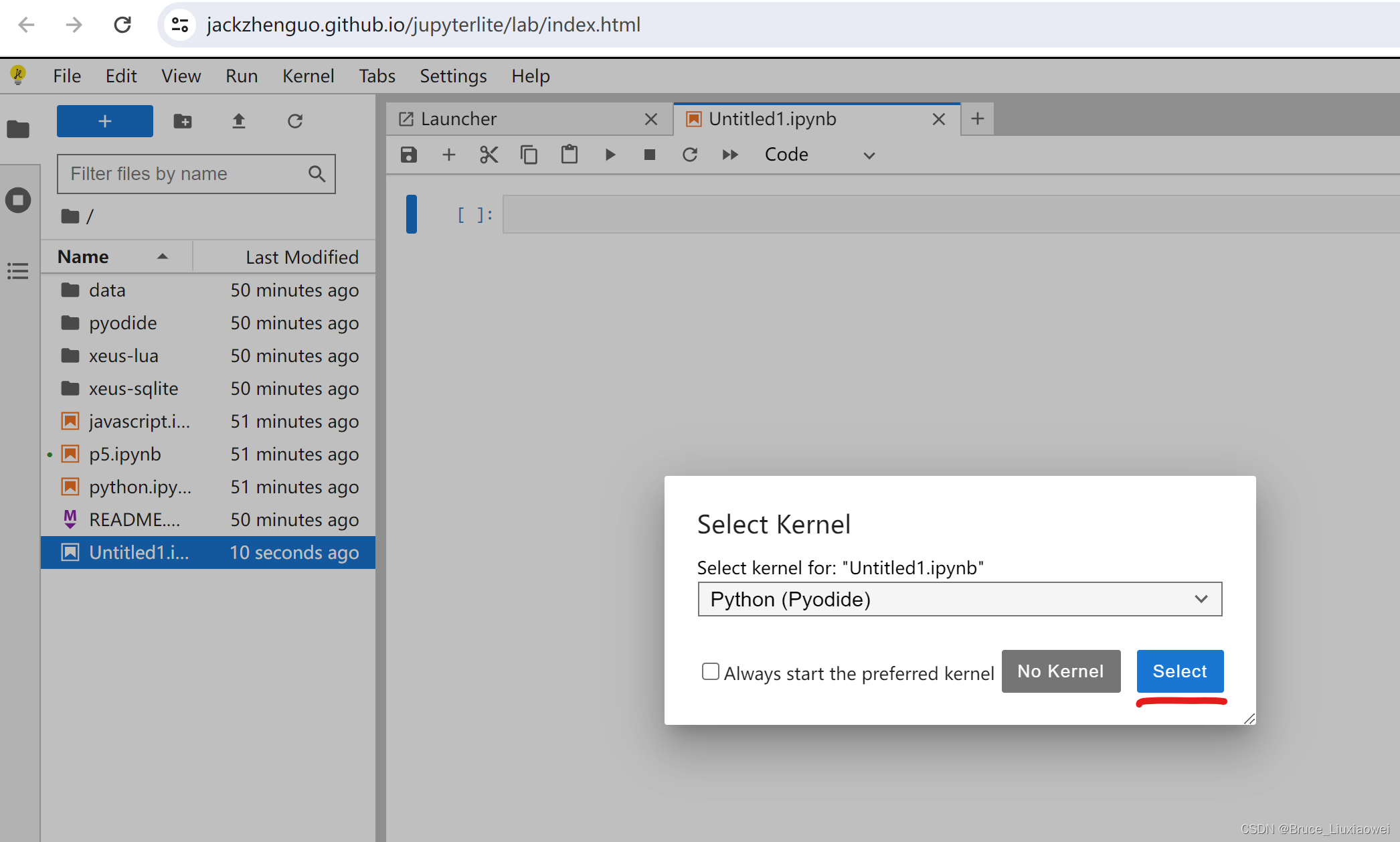
Task: Select the xeus-lua folder
Action: (208, 356)
